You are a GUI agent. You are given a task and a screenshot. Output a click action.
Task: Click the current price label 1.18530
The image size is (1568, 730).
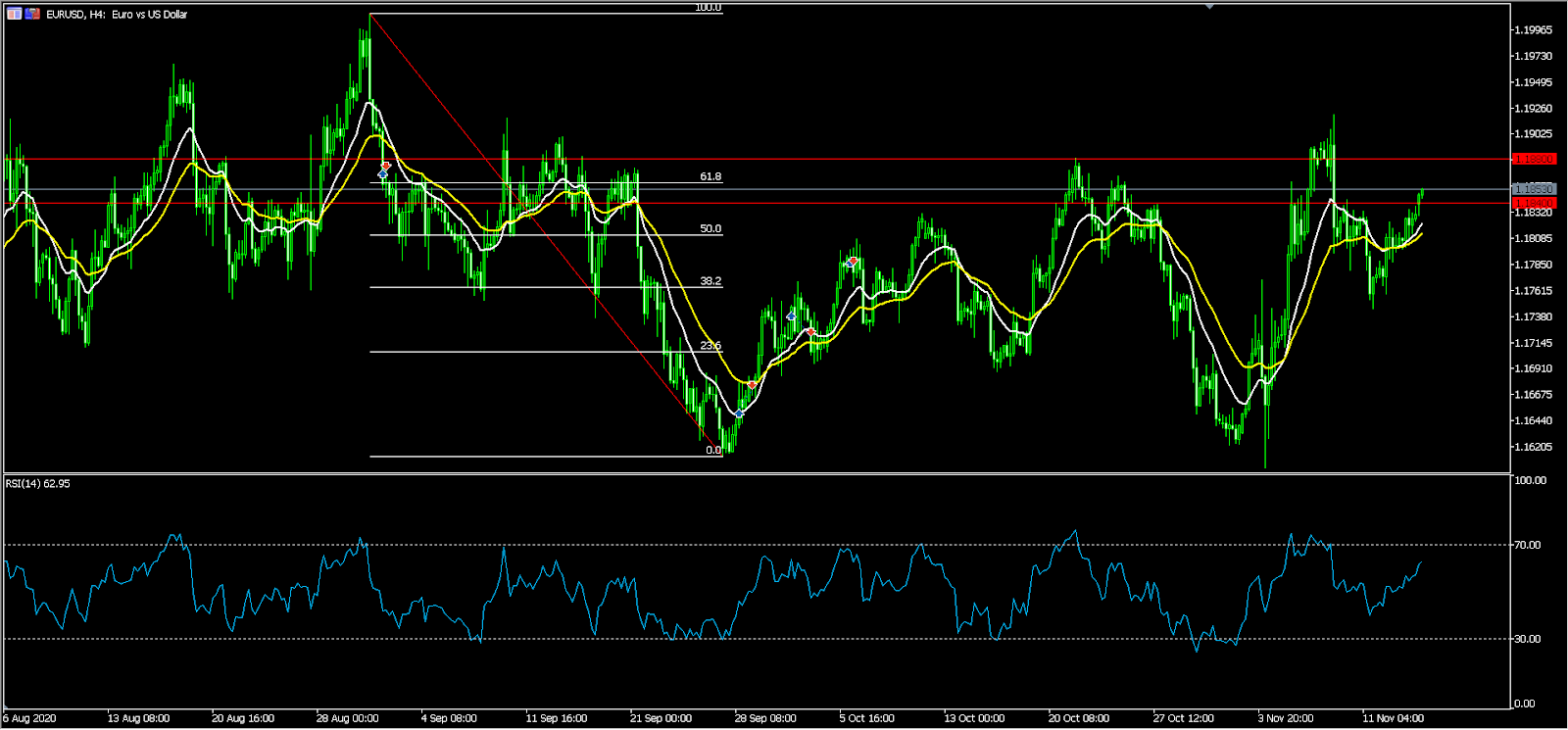1534,189
